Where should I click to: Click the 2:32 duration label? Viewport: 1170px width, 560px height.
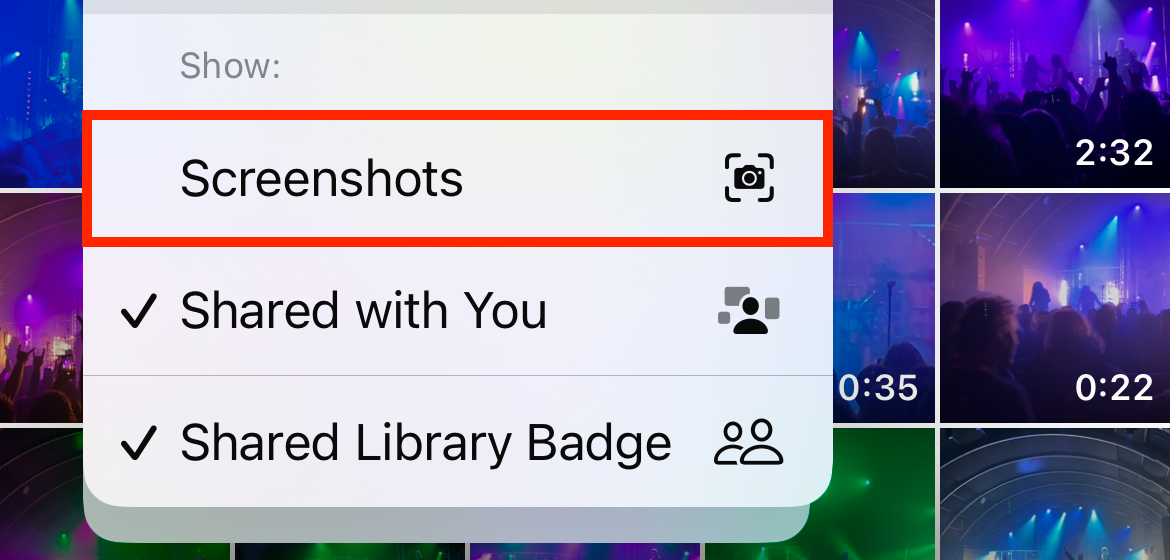(x=1114, y=154)
